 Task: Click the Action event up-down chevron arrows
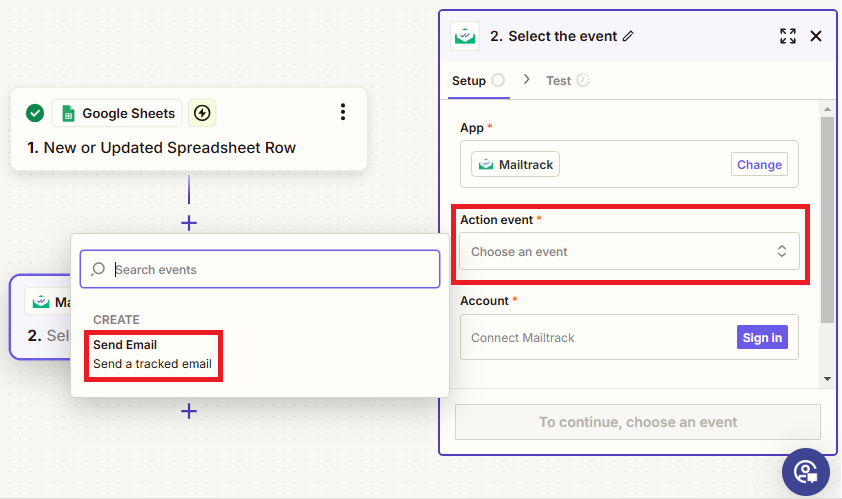click(x=782, y=252)
